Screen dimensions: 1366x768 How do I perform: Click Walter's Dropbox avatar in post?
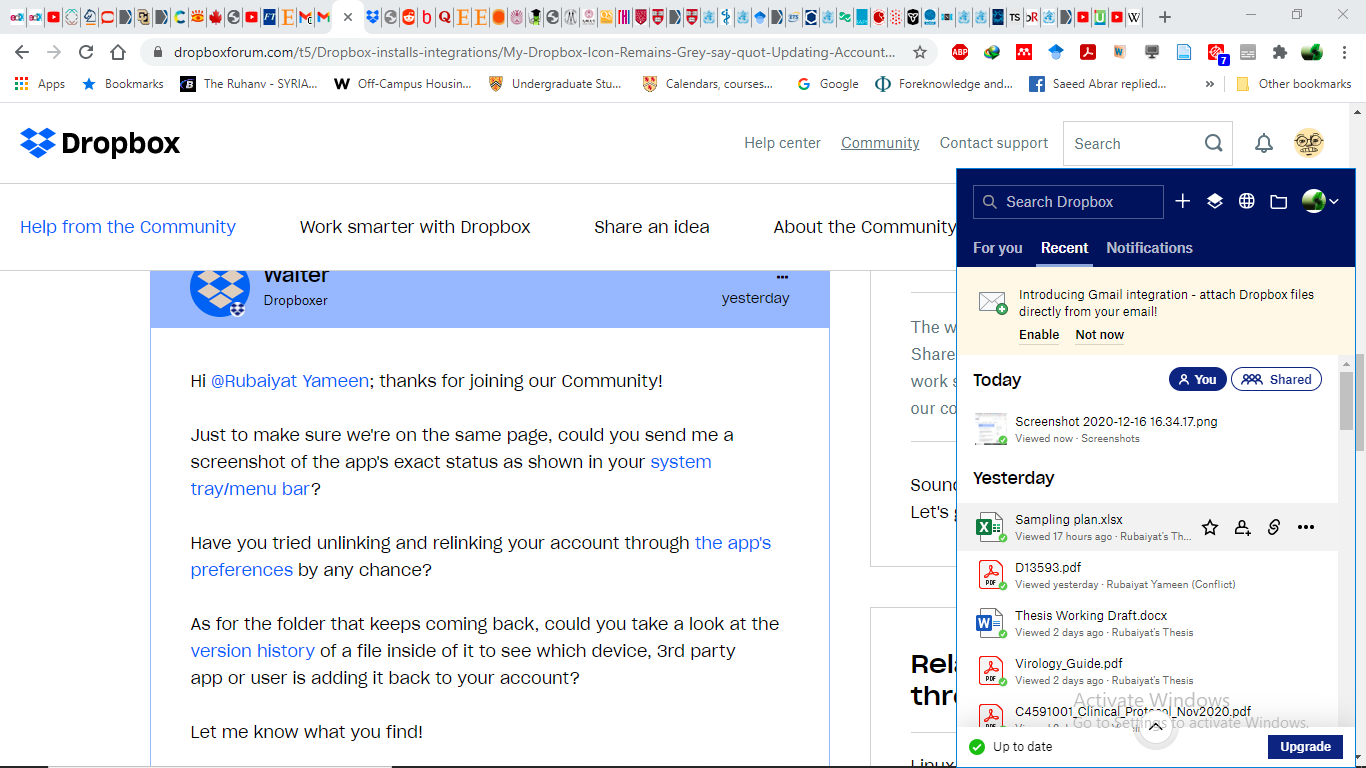[220, 290]
